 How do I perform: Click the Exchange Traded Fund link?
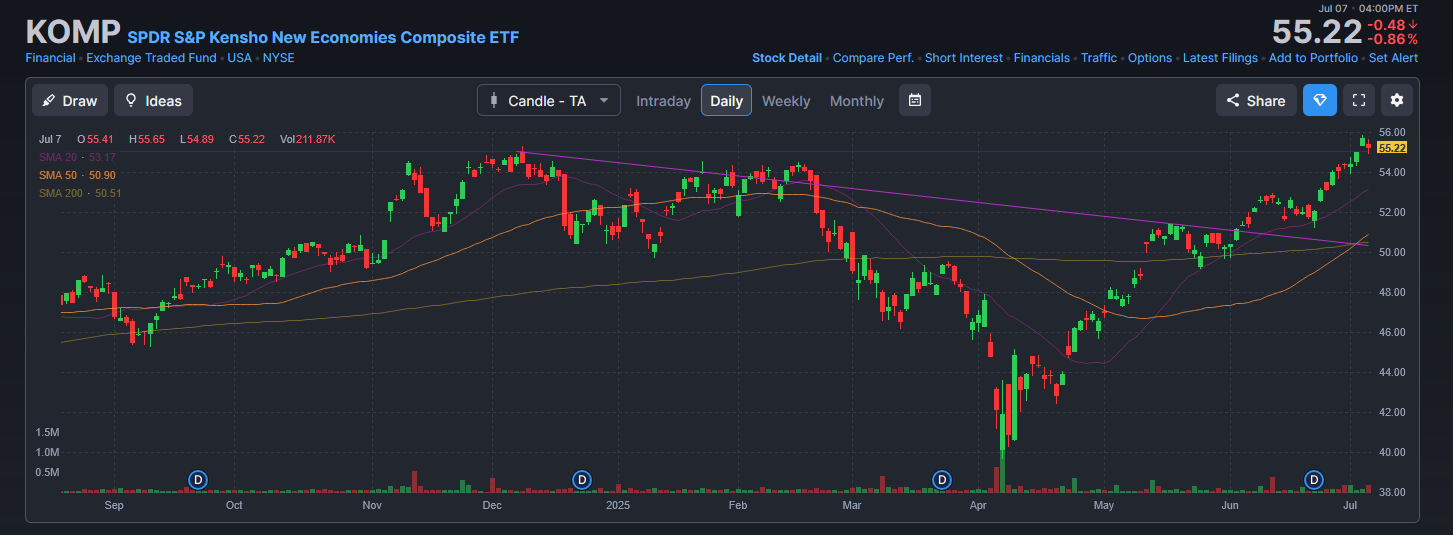pos(151,58)
